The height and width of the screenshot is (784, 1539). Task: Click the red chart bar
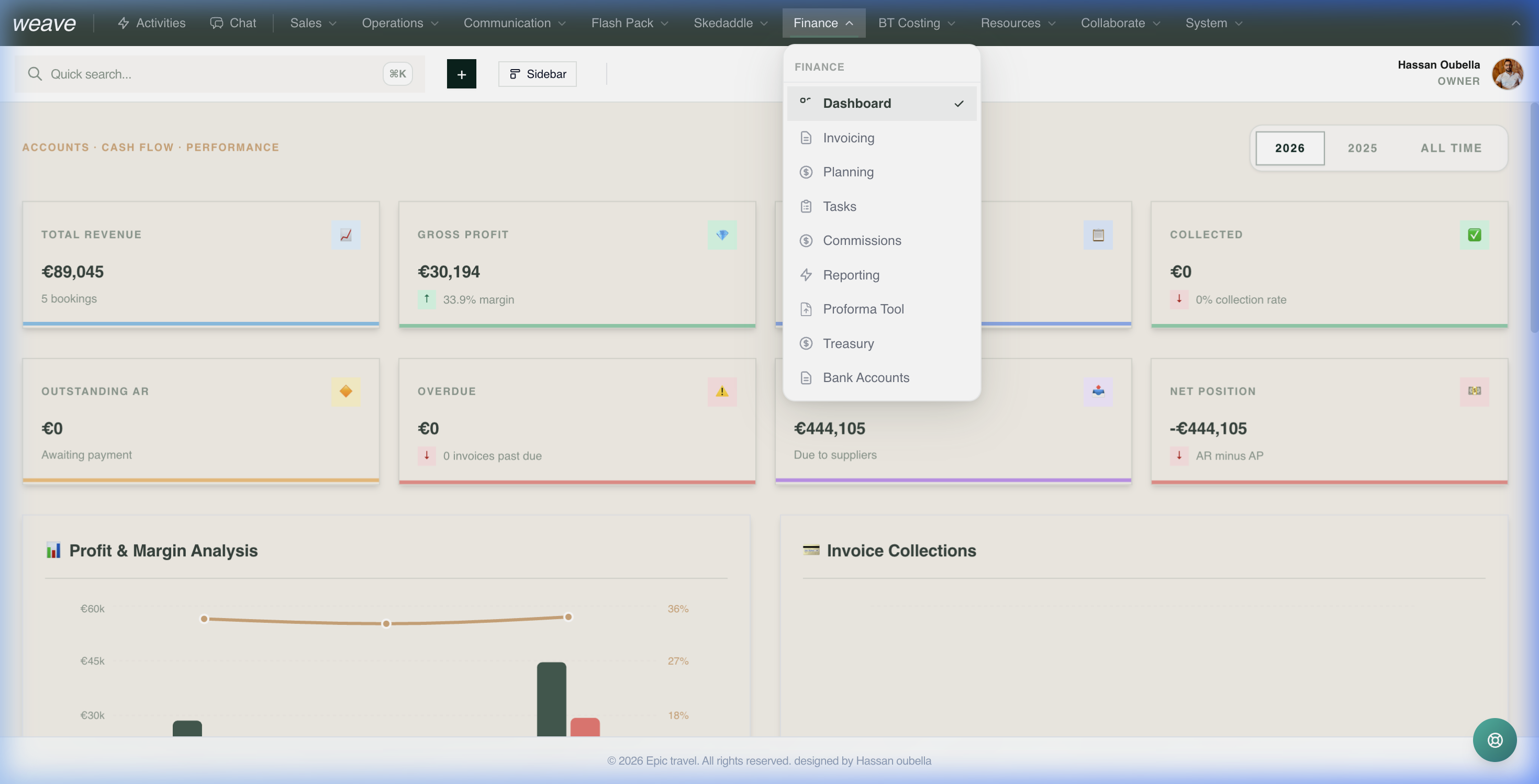click(x=585, y=726)
